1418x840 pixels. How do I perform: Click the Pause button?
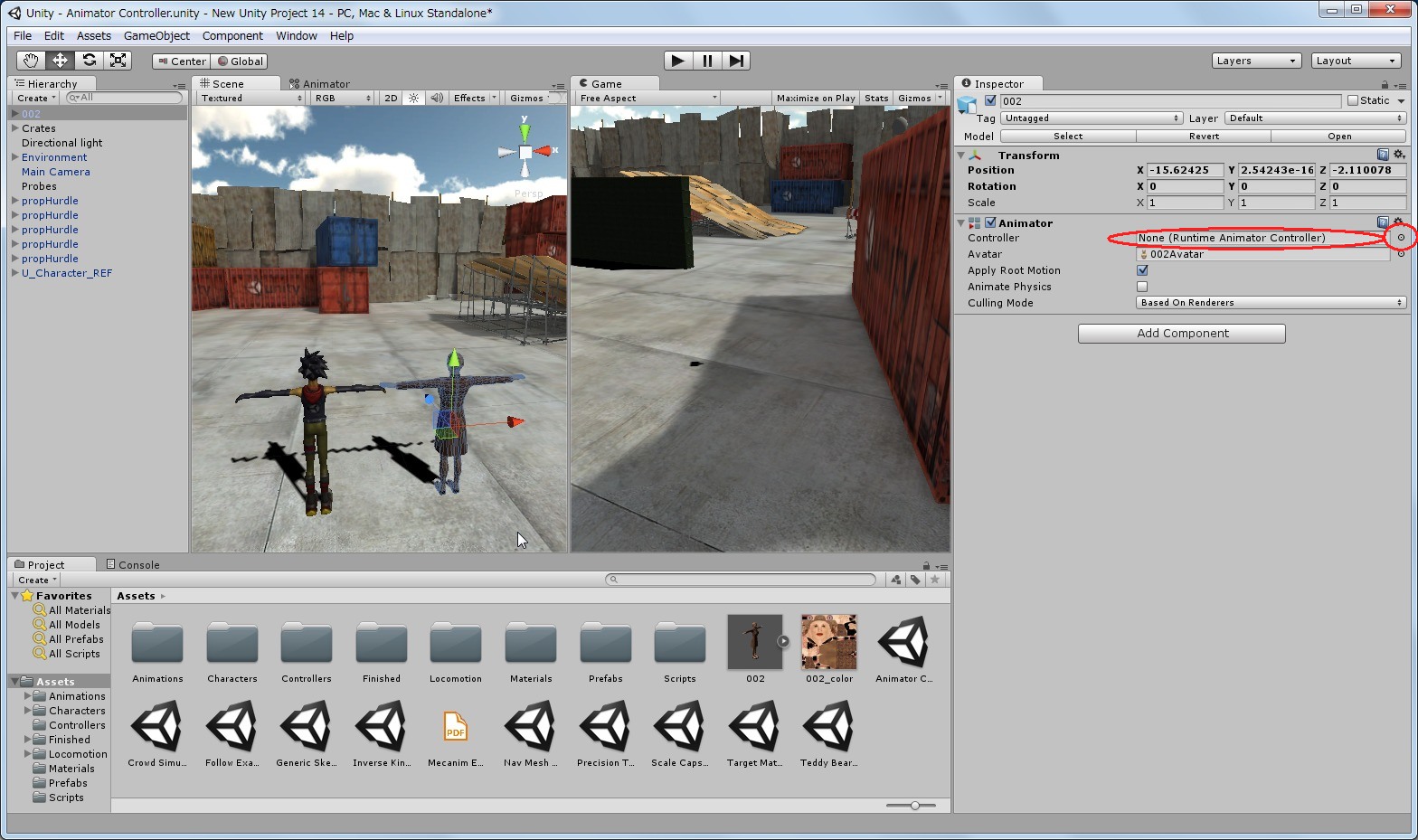[x=707, y=61]
